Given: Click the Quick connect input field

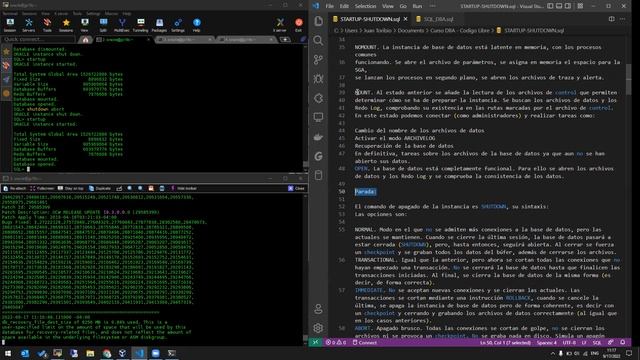Looking at the screenshot, I should point(39,40).
